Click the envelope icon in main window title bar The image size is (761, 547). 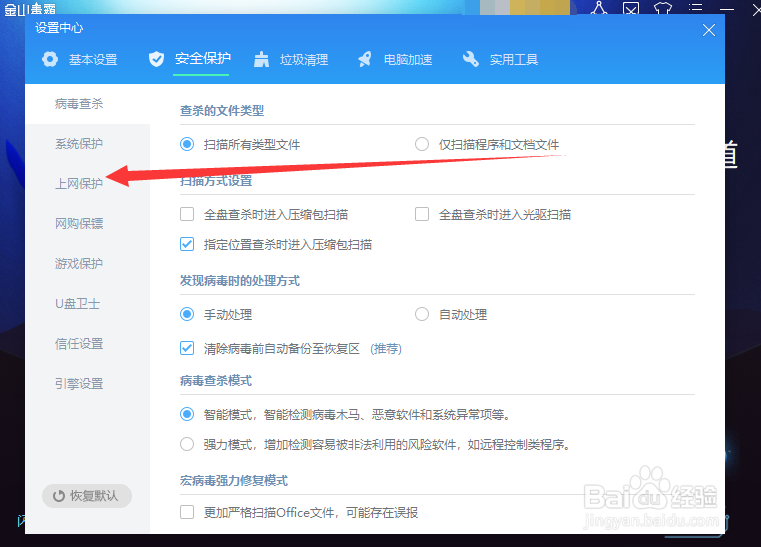click(631, 8)
